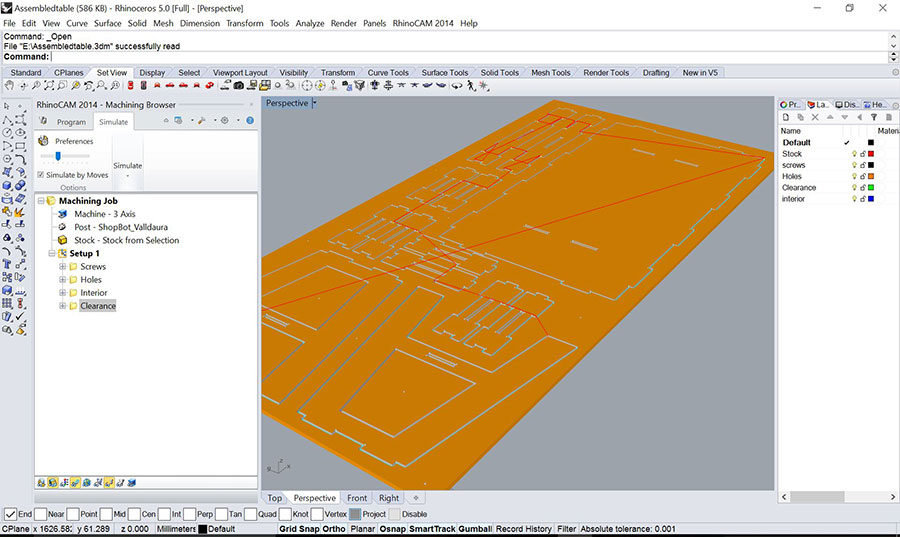This screenshot has width=900, height=537.
Task: Click the array grid tool in sidebar
Action: (x=7, y=303)
